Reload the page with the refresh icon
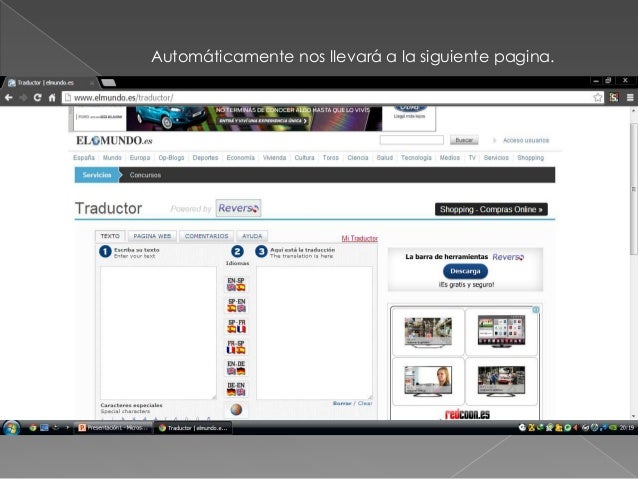The width and height of the screenshot is (638, 479). [x=37, y=98]
